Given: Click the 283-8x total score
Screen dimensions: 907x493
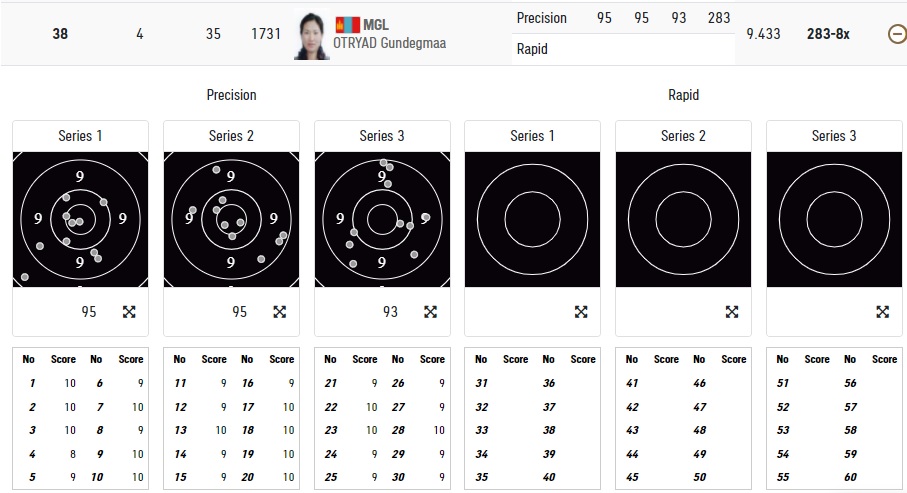Looking at the screenshot, I should tap(828, 34).
